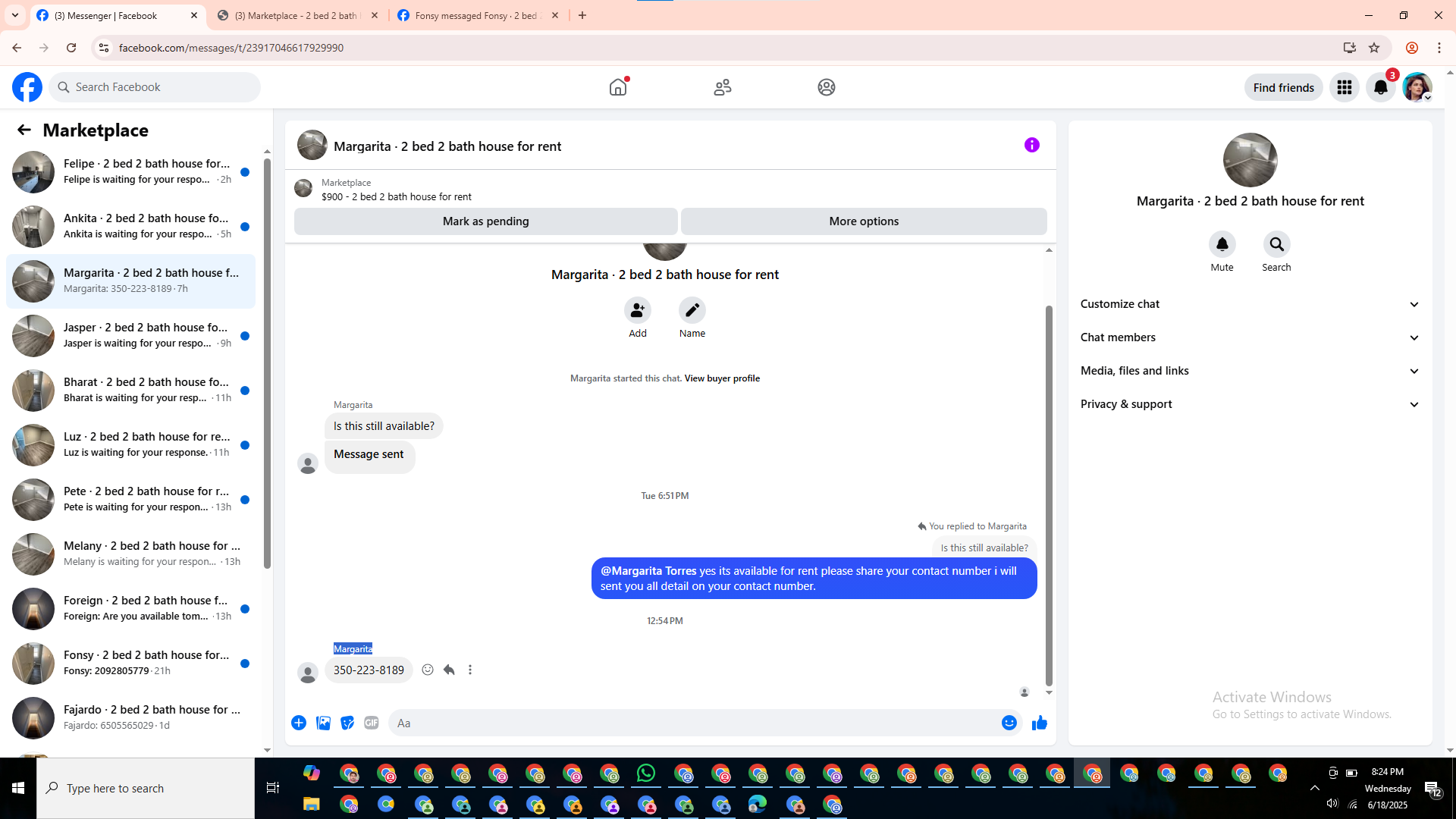Open File Explorer from the taskbar
The width and height of the screenshot is (1456, 819).
coord(312,804)
